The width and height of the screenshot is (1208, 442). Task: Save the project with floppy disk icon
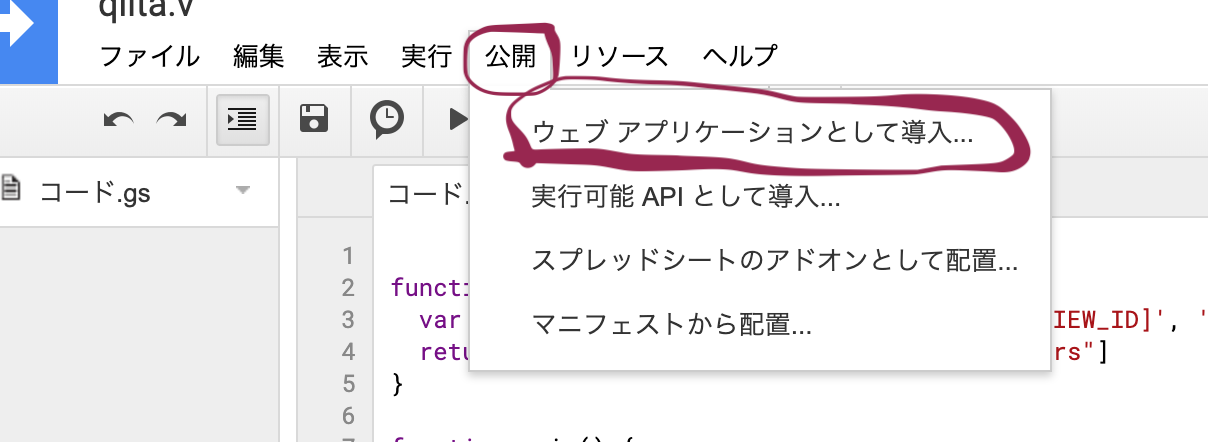click(315, 120)
